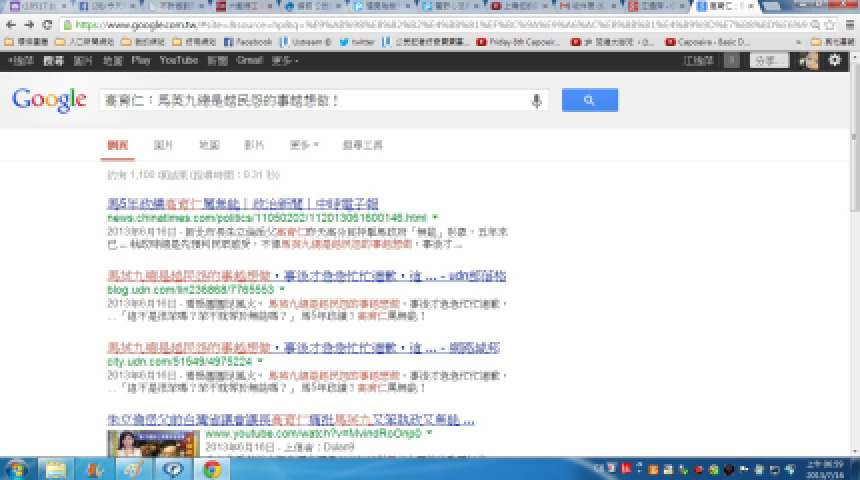
Task: Click inside the Google search input field
Action: (x=310, y=100)
